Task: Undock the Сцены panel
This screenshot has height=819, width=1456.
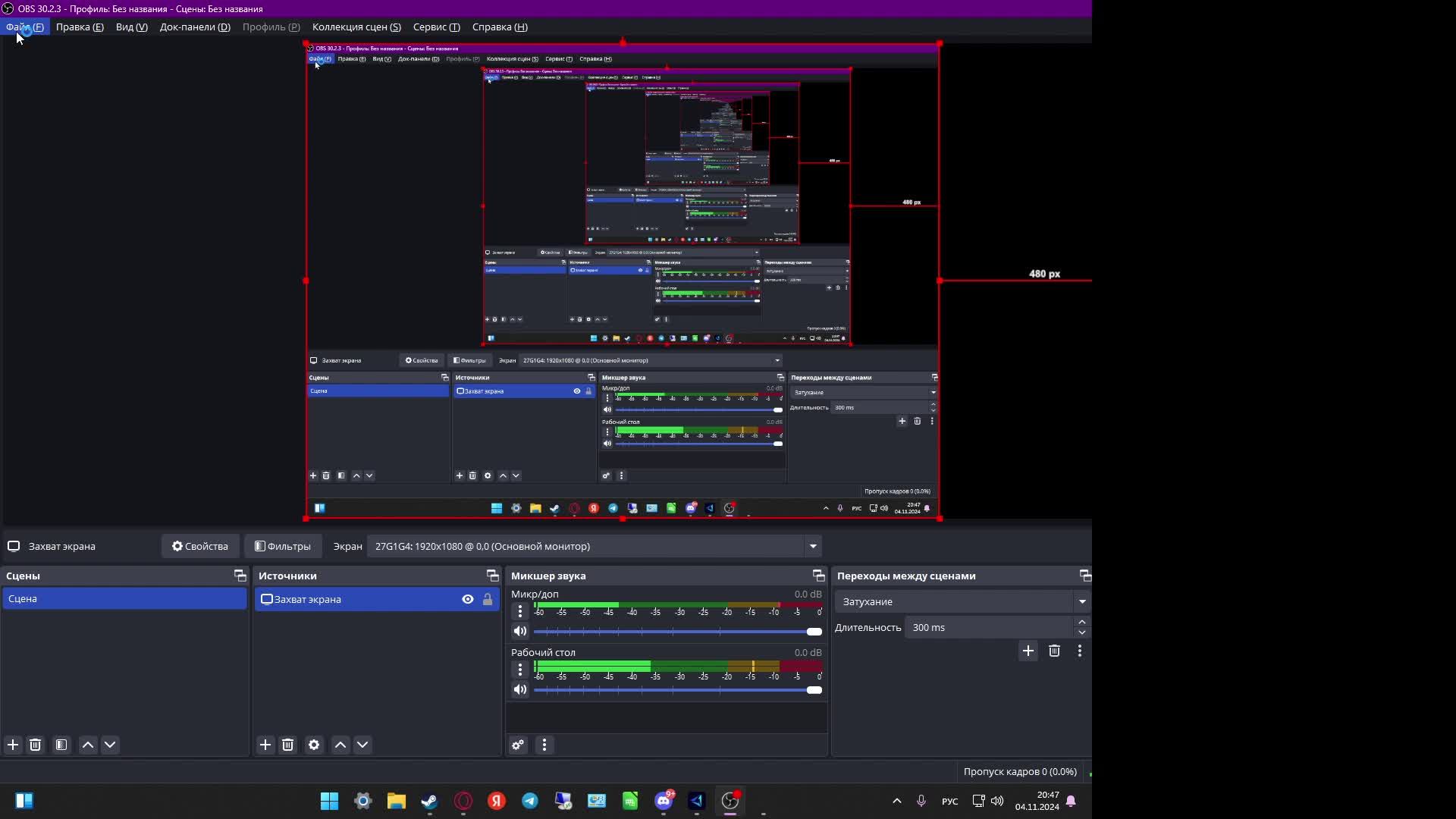Action: tap(240, 576)
